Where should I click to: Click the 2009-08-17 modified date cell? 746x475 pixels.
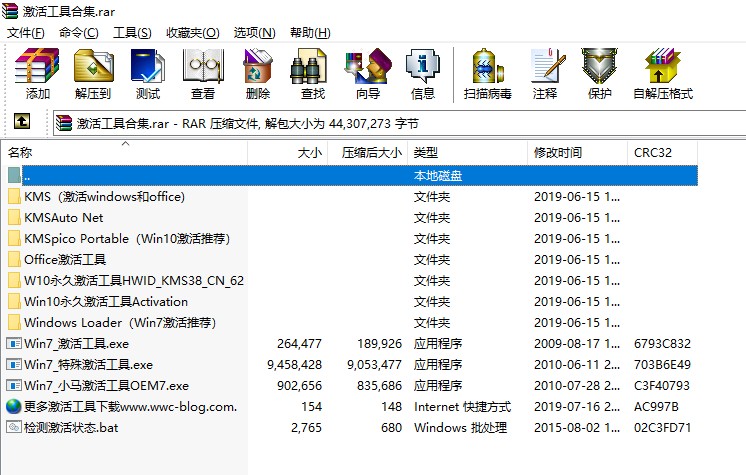(x=577, y=344)
